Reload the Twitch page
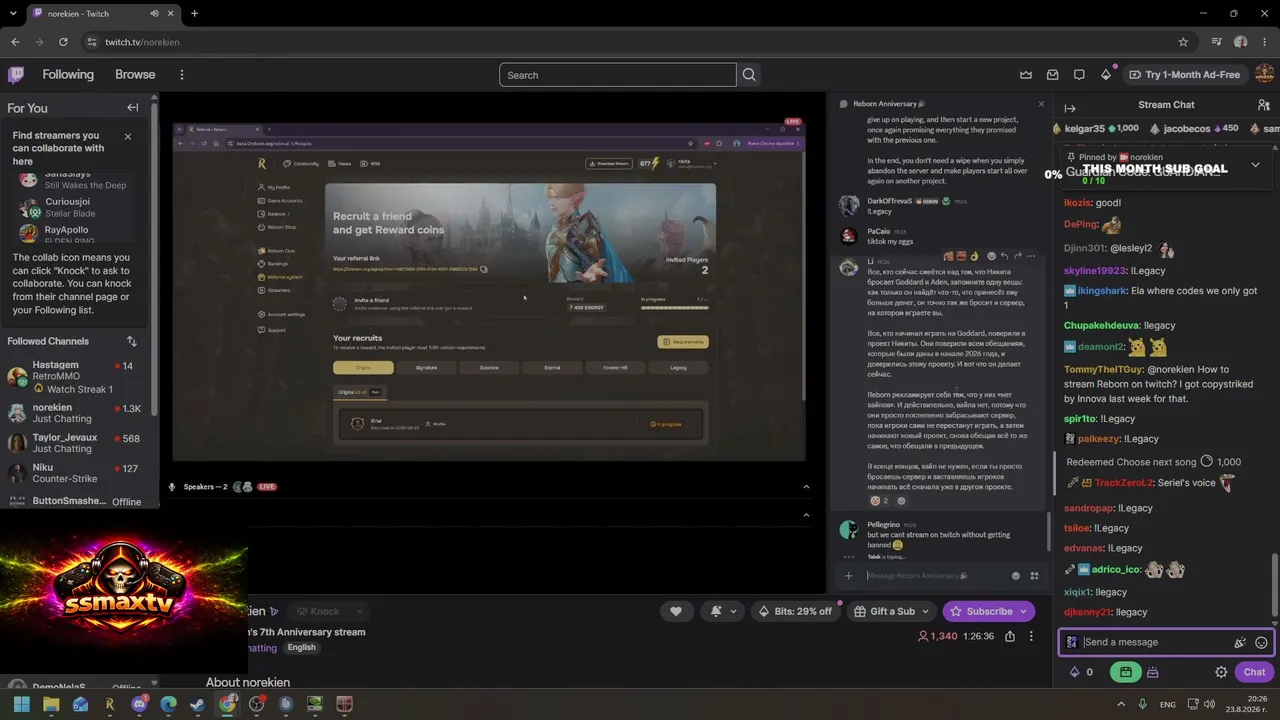 [x=63, y=42]
